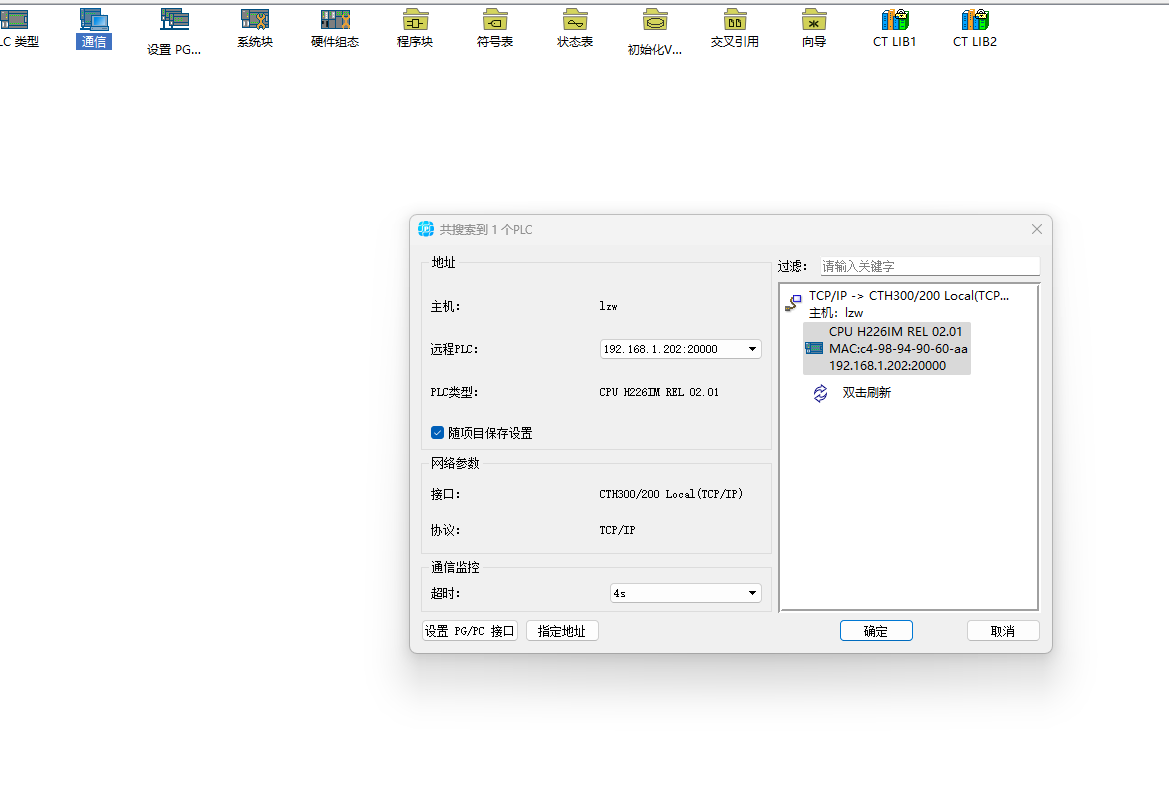
Task: Click PLC类型 value CPU H226IM REL 02.01
Action: pyautogui.click(x=659, y=392)
